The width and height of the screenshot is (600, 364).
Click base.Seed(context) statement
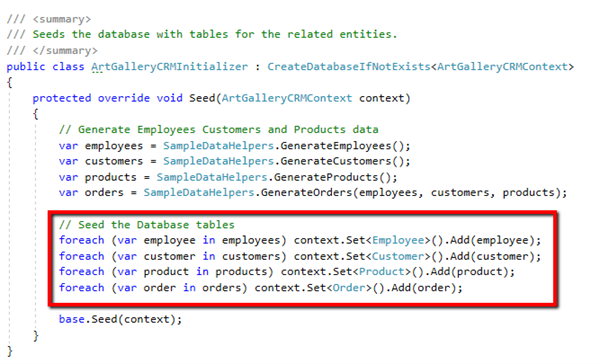[120, 319]
